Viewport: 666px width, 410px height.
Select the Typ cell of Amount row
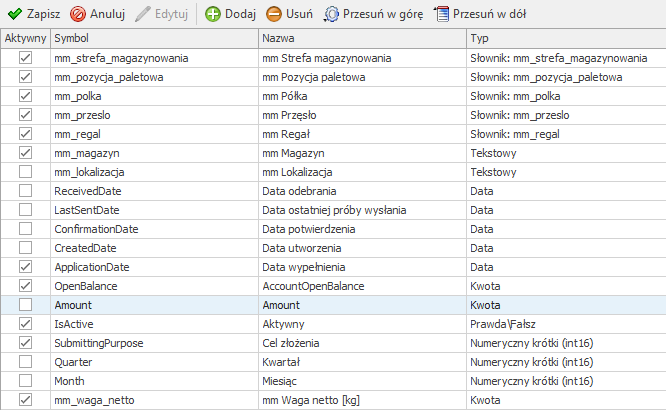[x=565, y=305]
